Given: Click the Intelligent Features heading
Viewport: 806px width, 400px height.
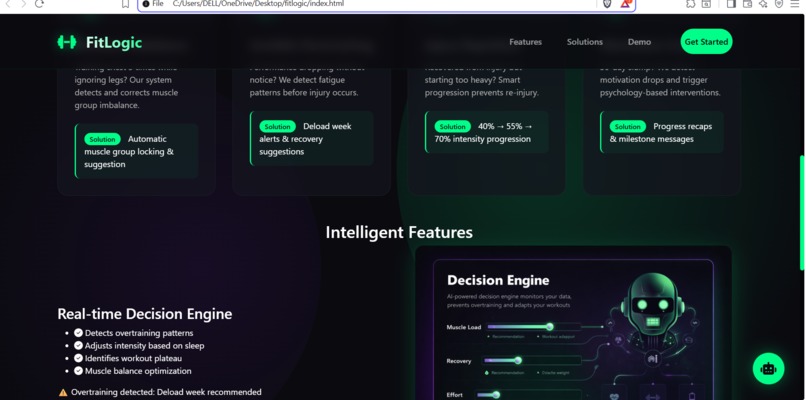Looking at the screenshot, I should pyautogui.click(x=399, y=232).
